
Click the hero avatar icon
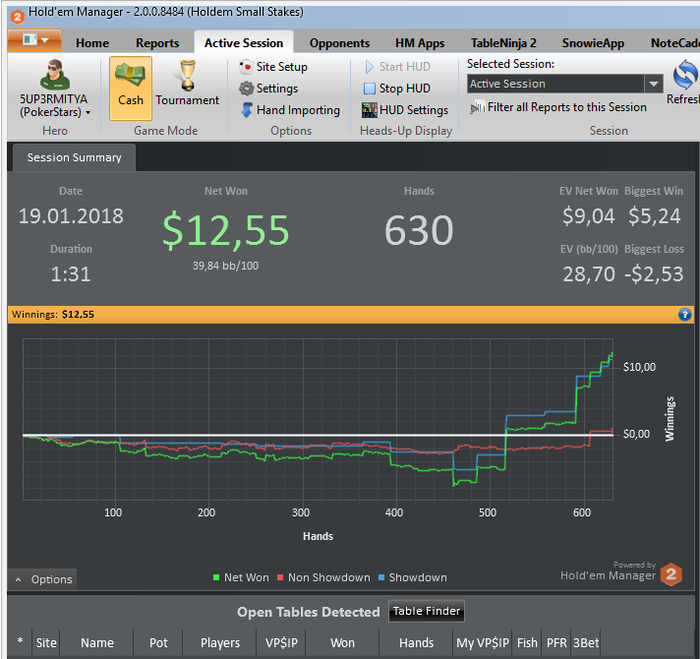[54, 75]
